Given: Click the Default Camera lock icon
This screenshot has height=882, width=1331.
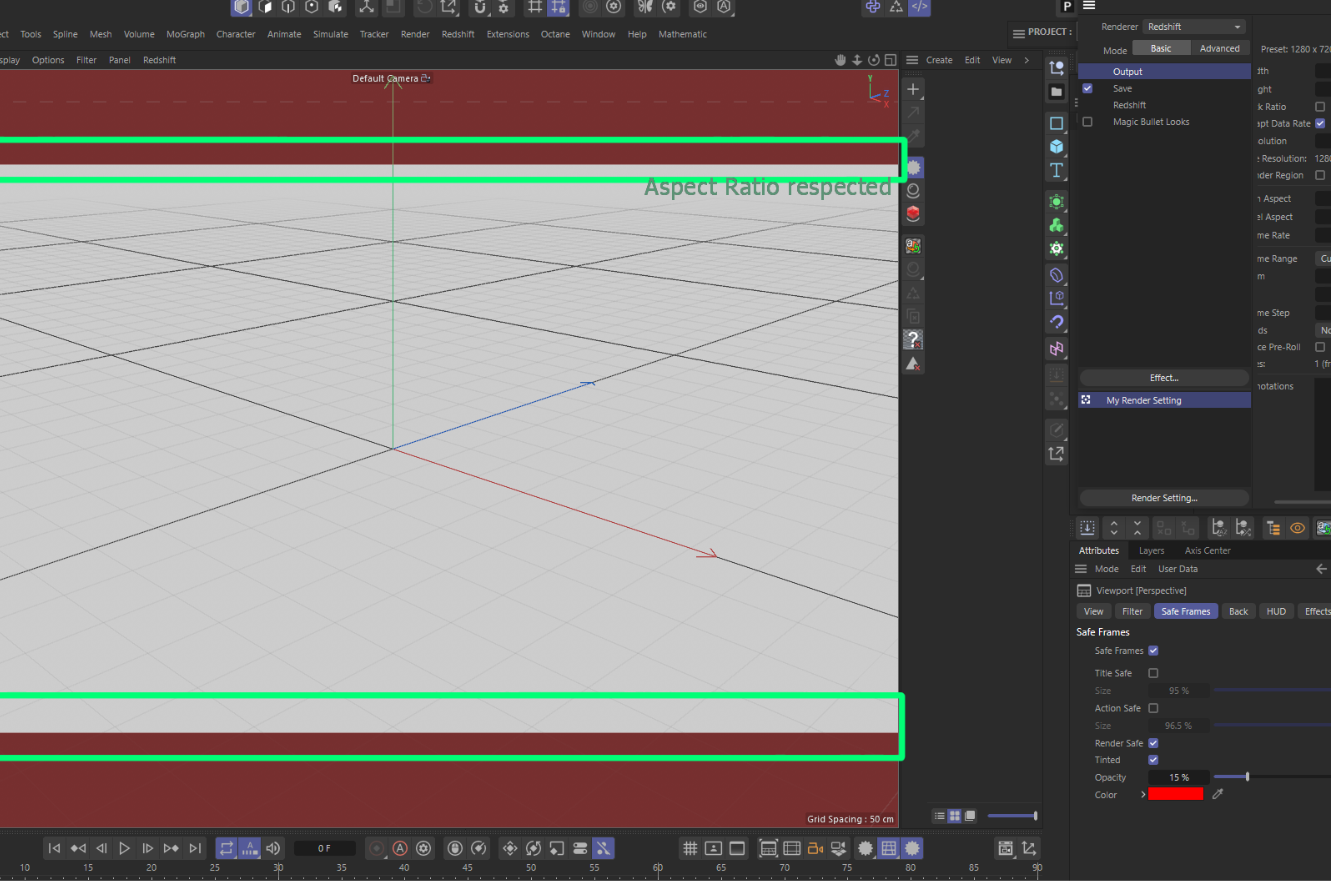Looking at the screenshot, I should 425,78.
